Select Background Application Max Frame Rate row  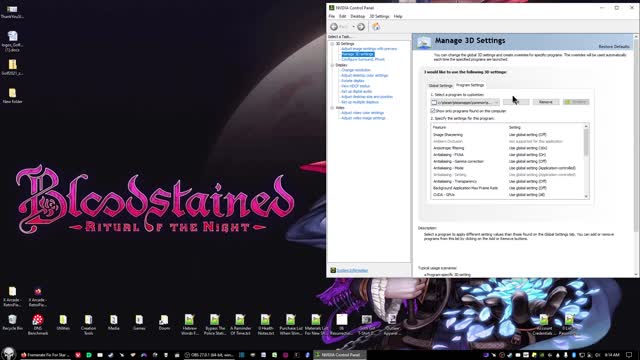point(507,188)
